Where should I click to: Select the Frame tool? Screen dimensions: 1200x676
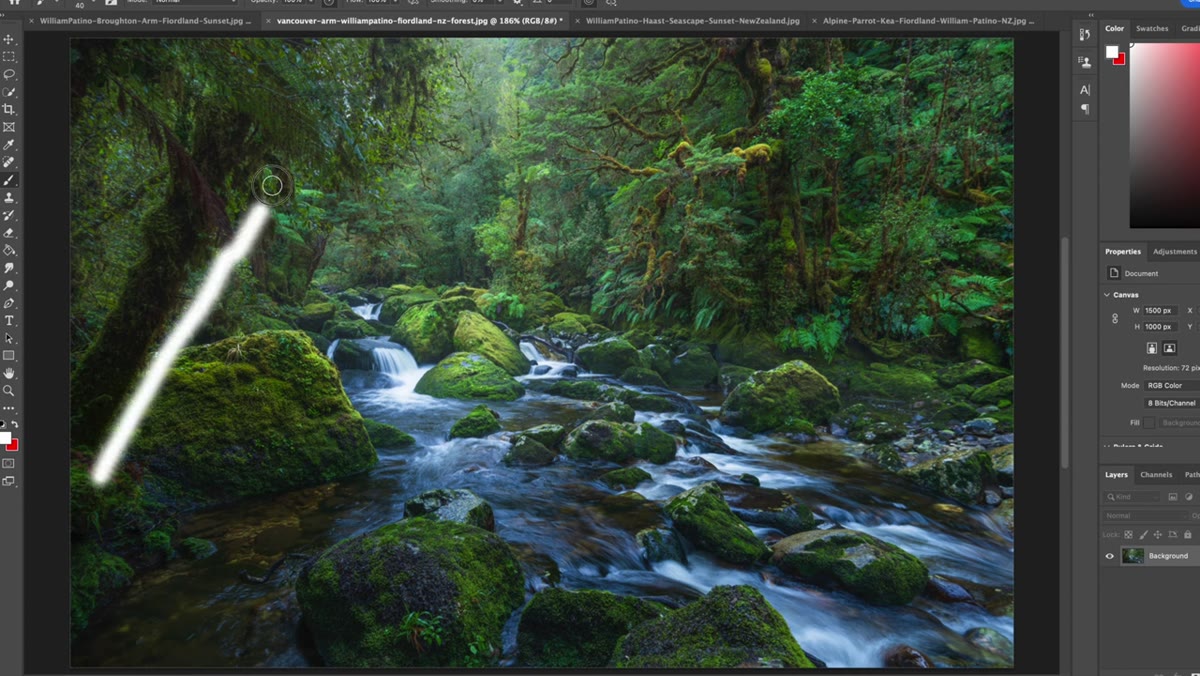point(9,127)
